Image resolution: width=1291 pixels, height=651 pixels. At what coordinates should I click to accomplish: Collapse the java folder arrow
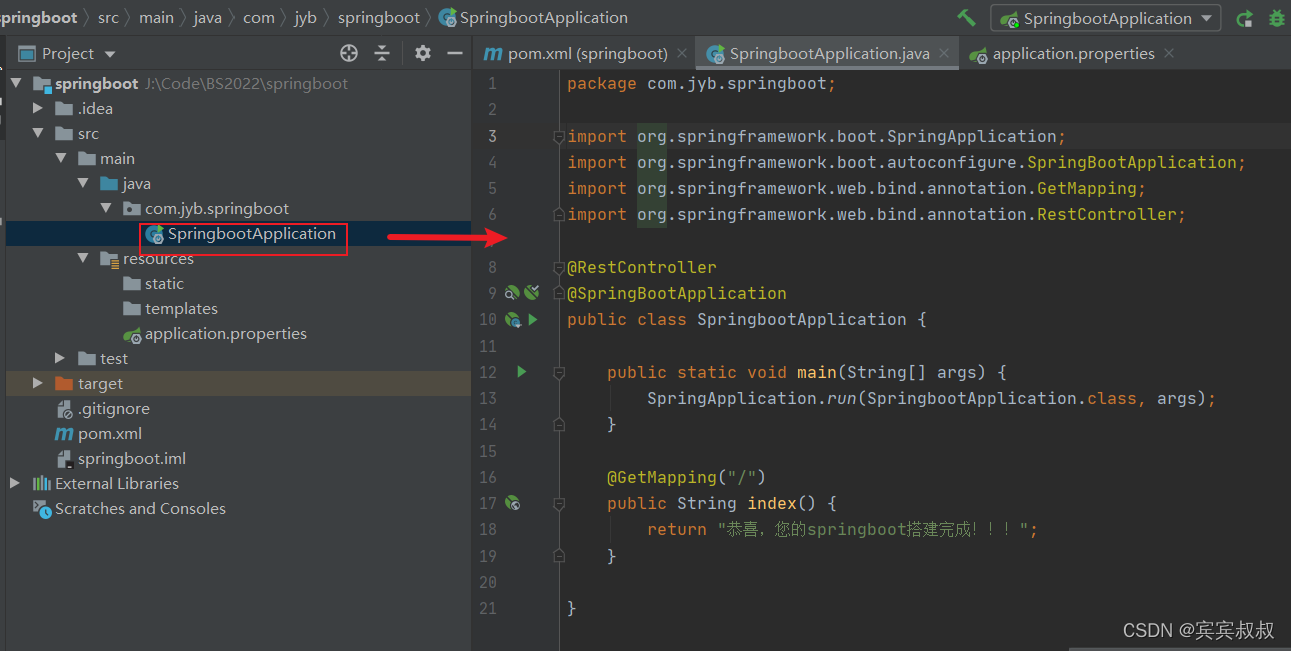(83, 183)
